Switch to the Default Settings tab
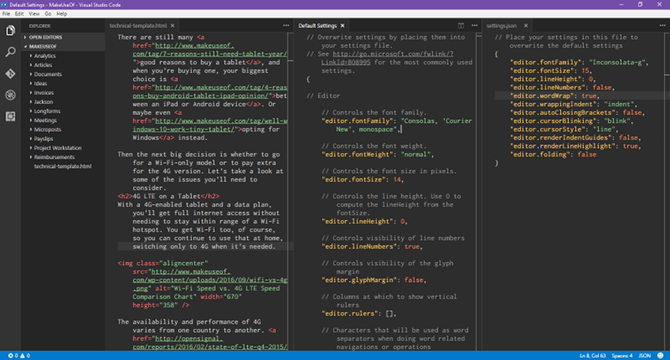 (317, 26)
